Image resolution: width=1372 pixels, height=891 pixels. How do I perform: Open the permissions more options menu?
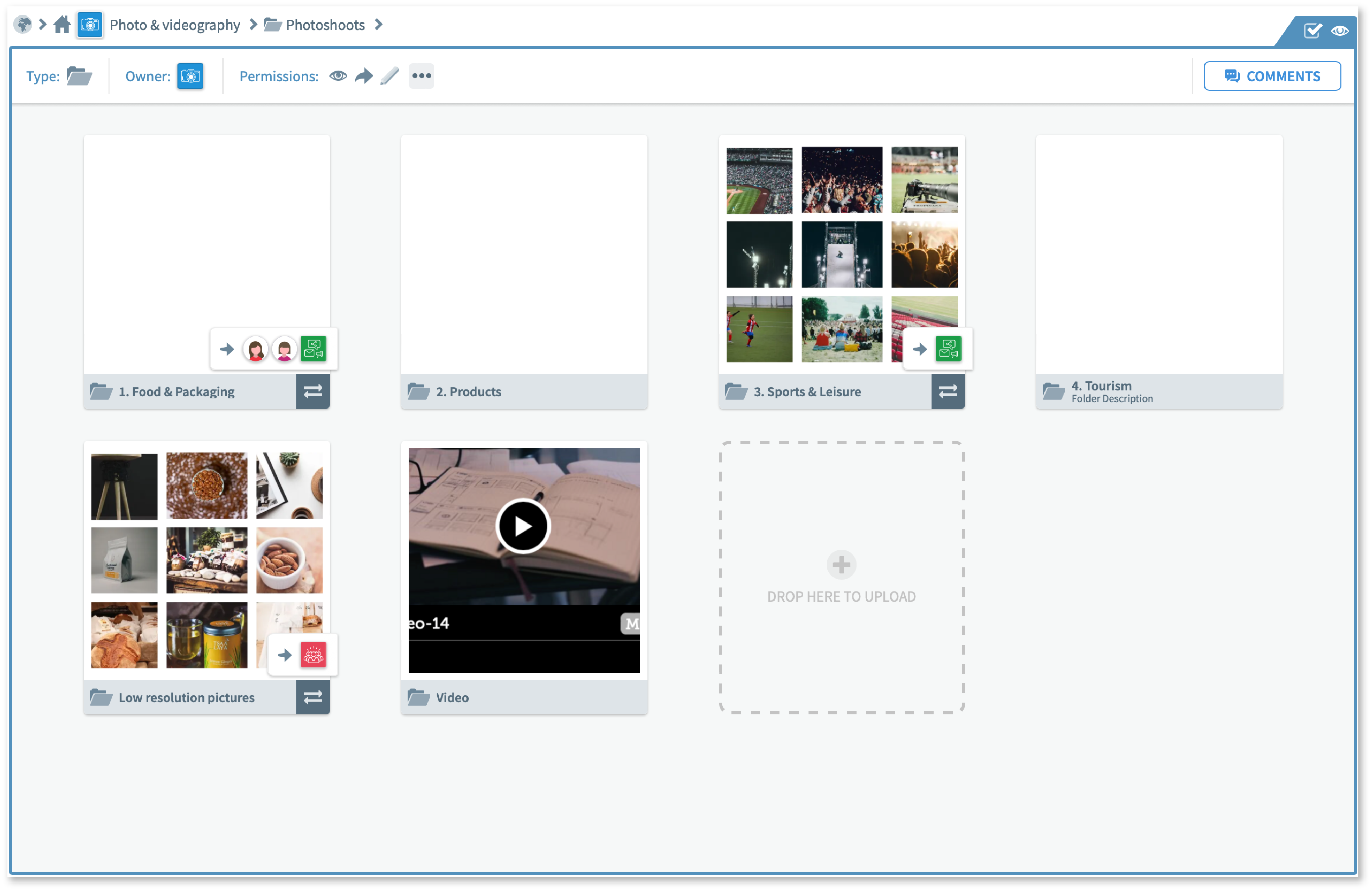point(421,76)
